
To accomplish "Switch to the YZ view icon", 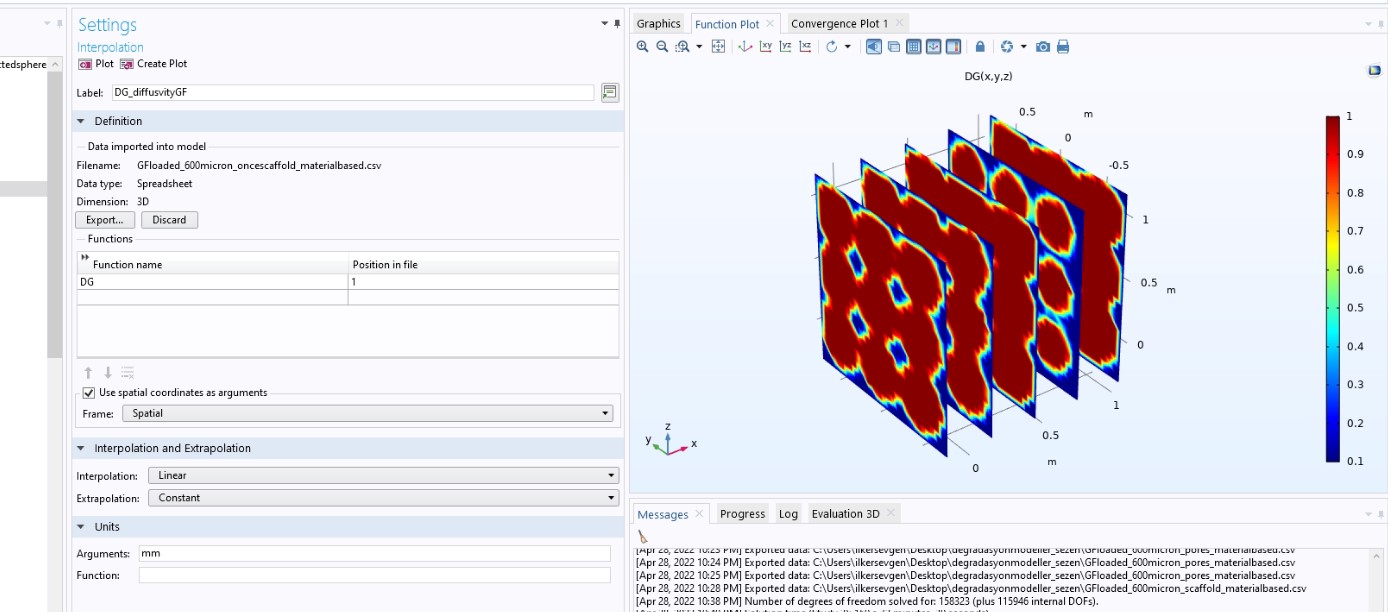I will tap(786, 47).
